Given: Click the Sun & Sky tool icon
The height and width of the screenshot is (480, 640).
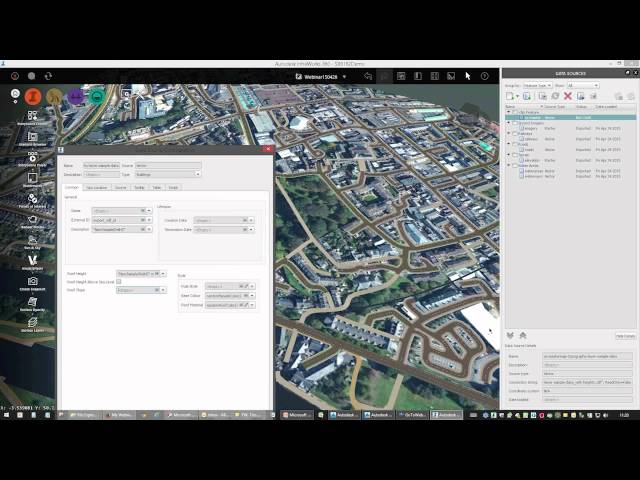Looking at the screenshot, I should point(32,240).
